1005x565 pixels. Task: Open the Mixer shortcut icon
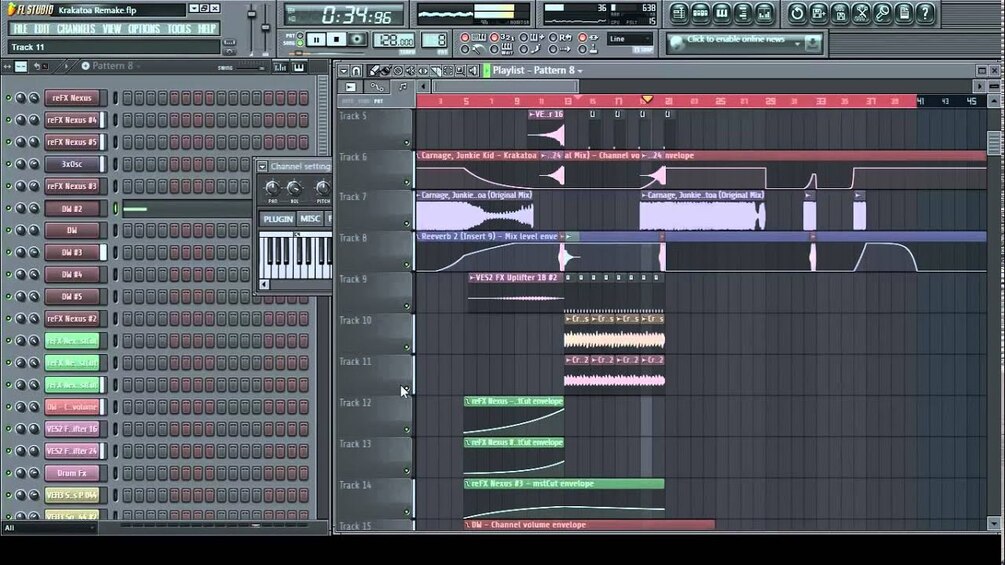tap(764, 13)
